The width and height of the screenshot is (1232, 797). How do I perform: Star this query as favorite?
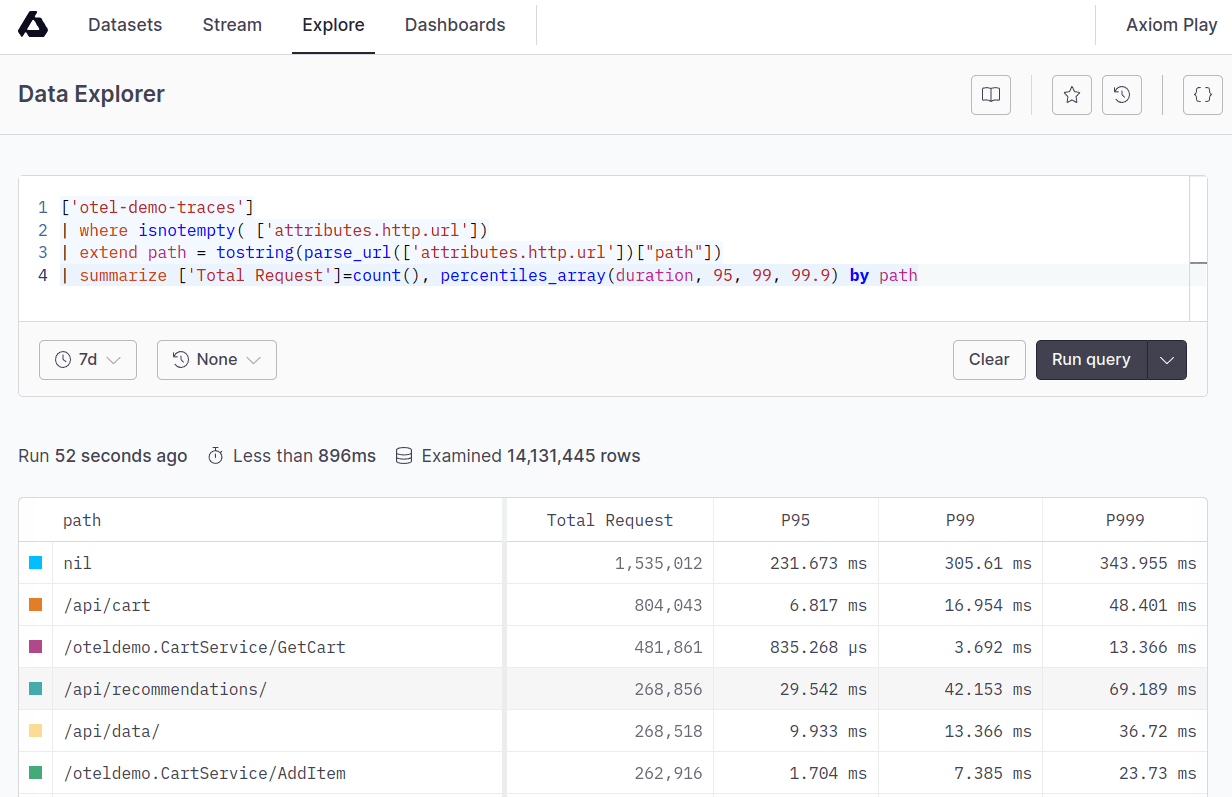tap(1072, 95)
